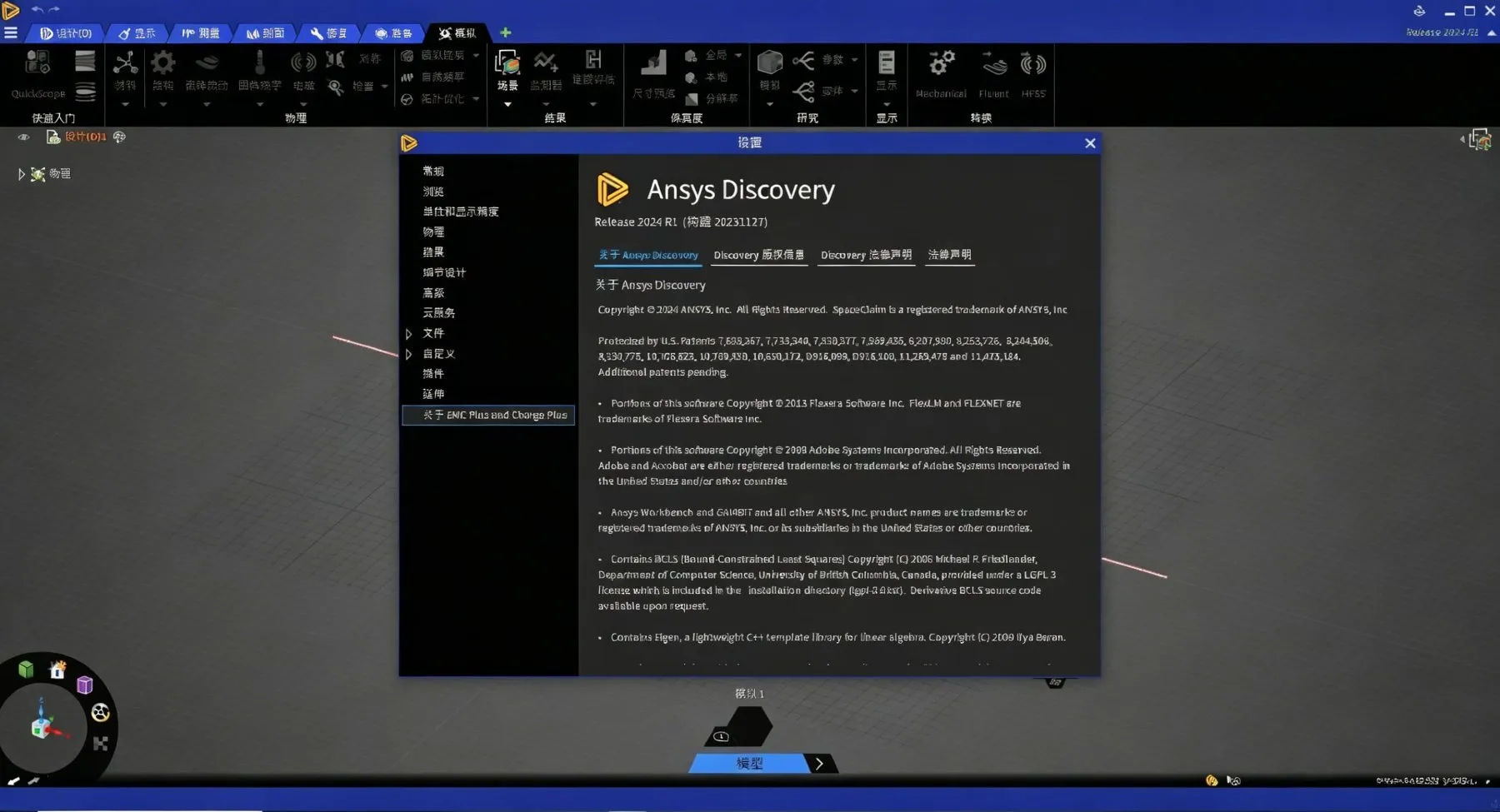The height and width of the screenshot is (812, 1500).
Task: Select the 电磁 electromagnetic wave icon
Action: [303, 63]
